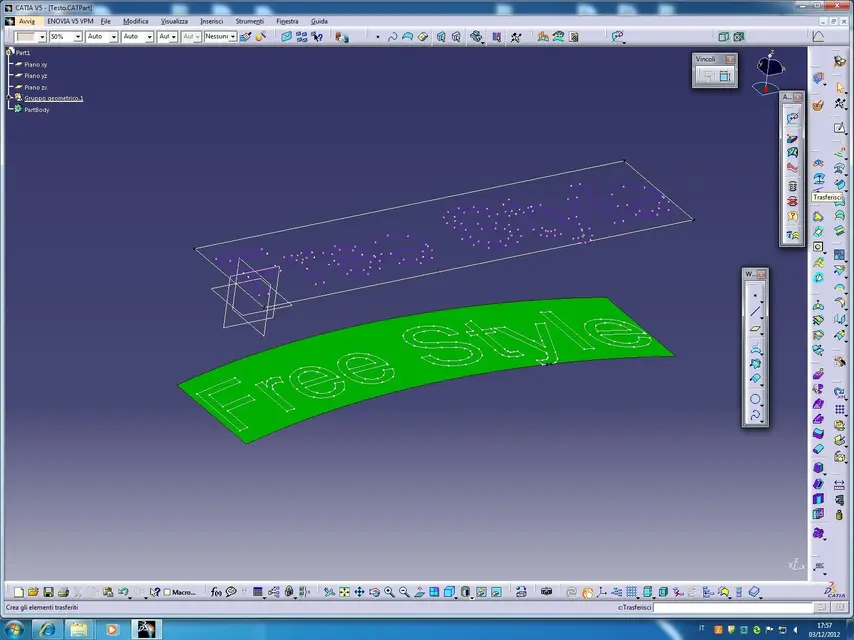Click the Zoom Out magnifier
This screenshot has height=640, width=854.
[x=404, y=592]
